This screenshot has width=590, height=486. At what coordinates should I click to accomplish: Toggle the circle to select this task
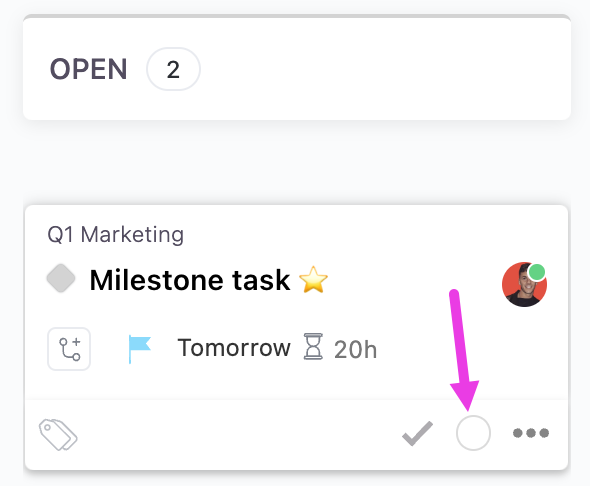point(473,433)
